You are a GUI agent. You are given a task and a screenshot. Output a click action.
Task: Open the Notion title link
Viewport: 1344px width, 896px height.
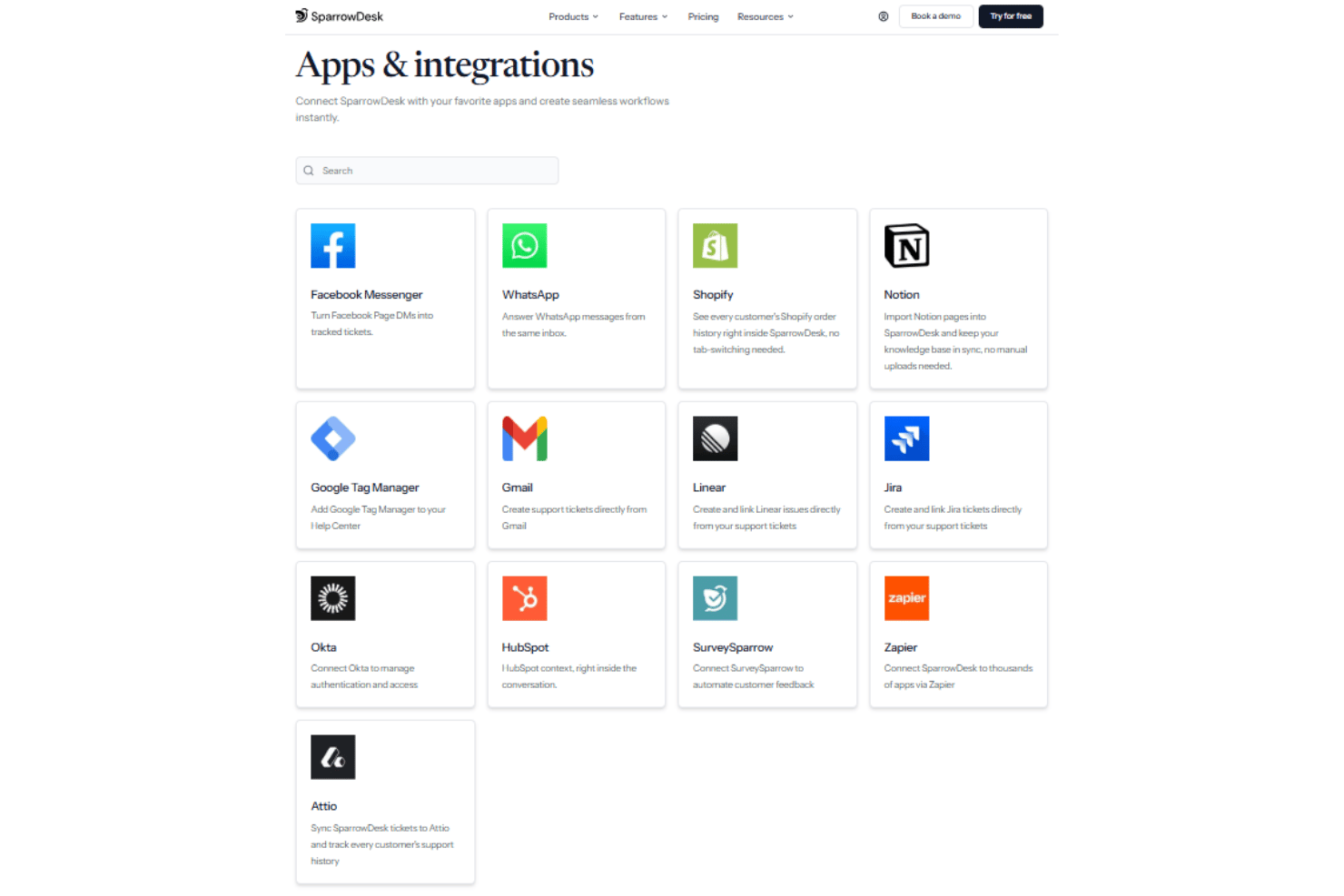(x=902, y=295)
